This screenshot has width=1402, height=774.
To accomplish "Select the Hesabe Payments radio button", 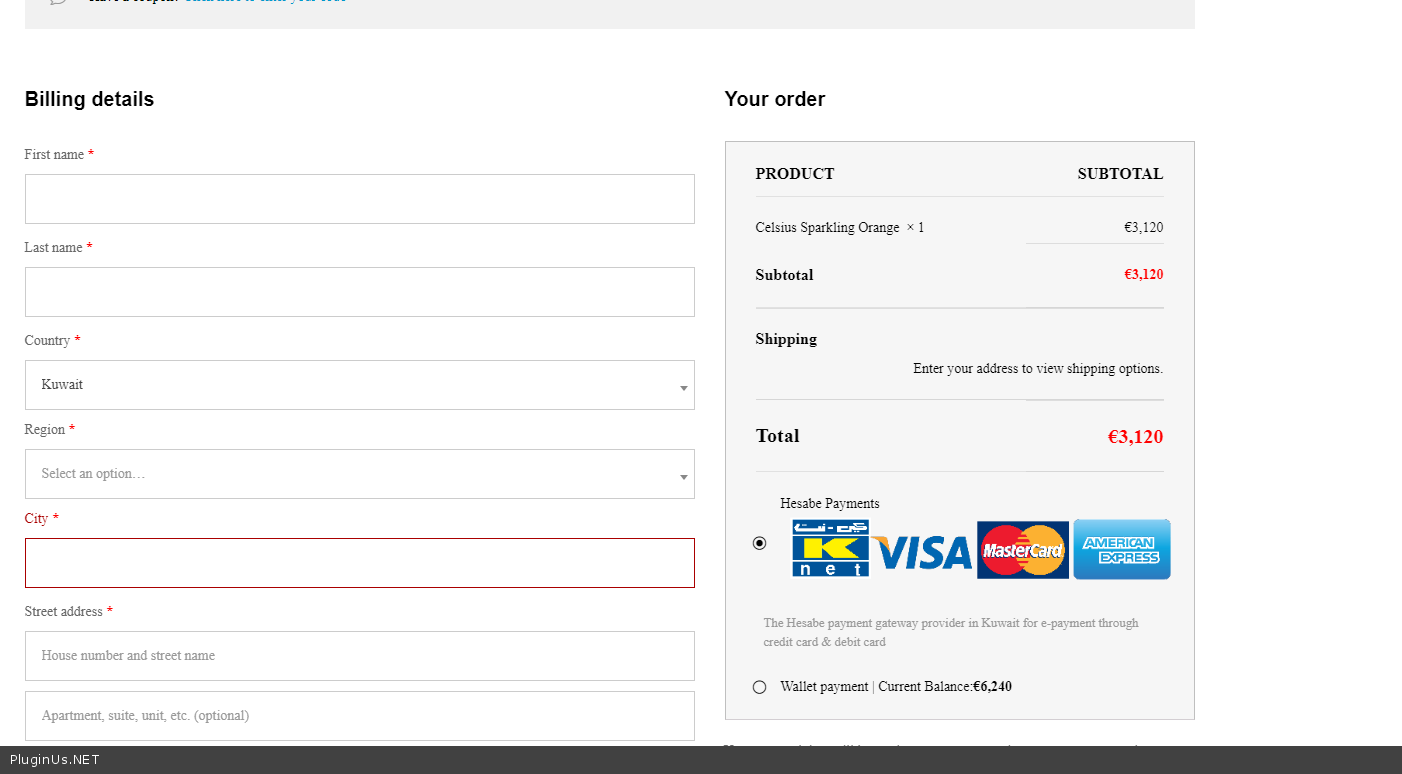I will [x=760, y=543].
